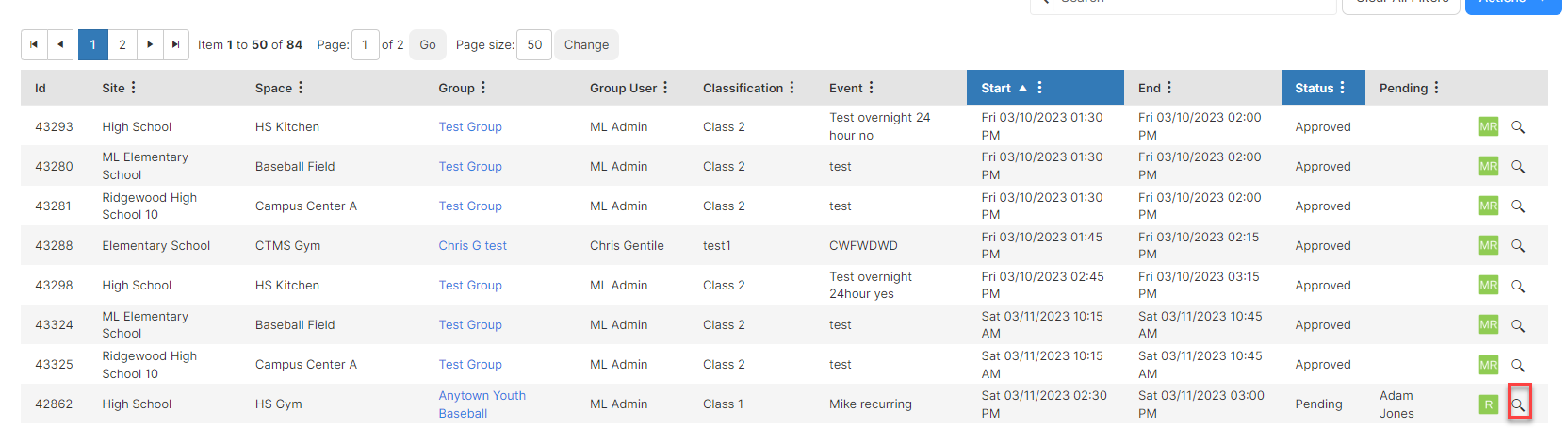Viewport: 1568px width, 429px height.
Task: Go to the previous page arrow
Action: [61, 44]
